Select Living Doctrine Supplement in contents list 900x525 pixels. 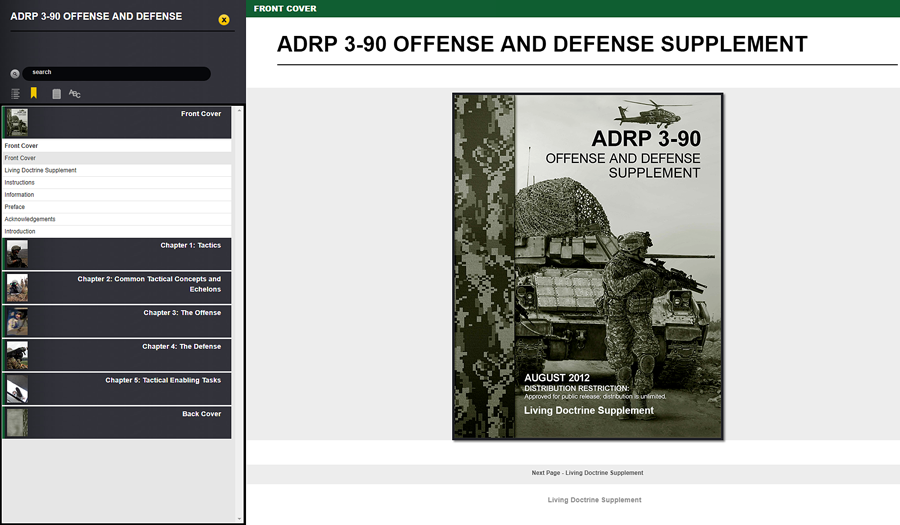pos(40,171)
